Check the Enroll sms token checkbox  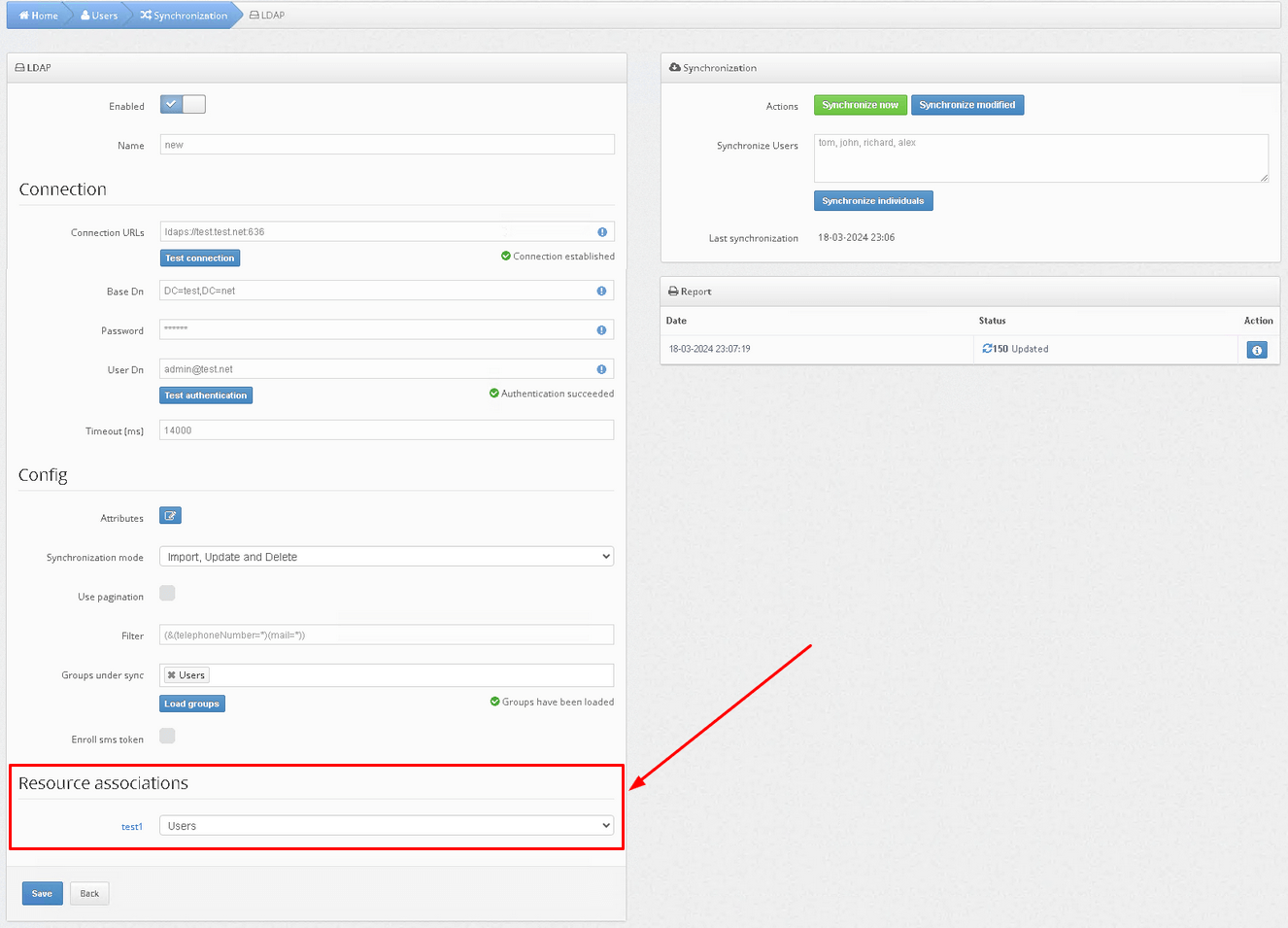pos(167,736)
